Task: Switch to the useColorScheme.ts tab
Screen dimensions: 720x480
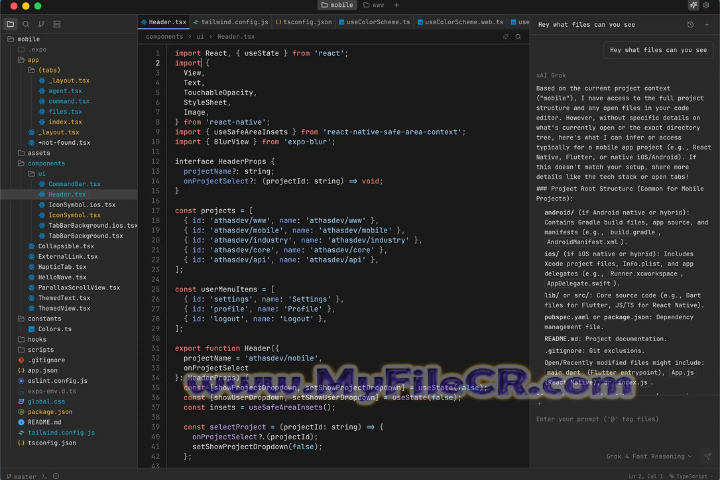Action: [x=374, y=22]
